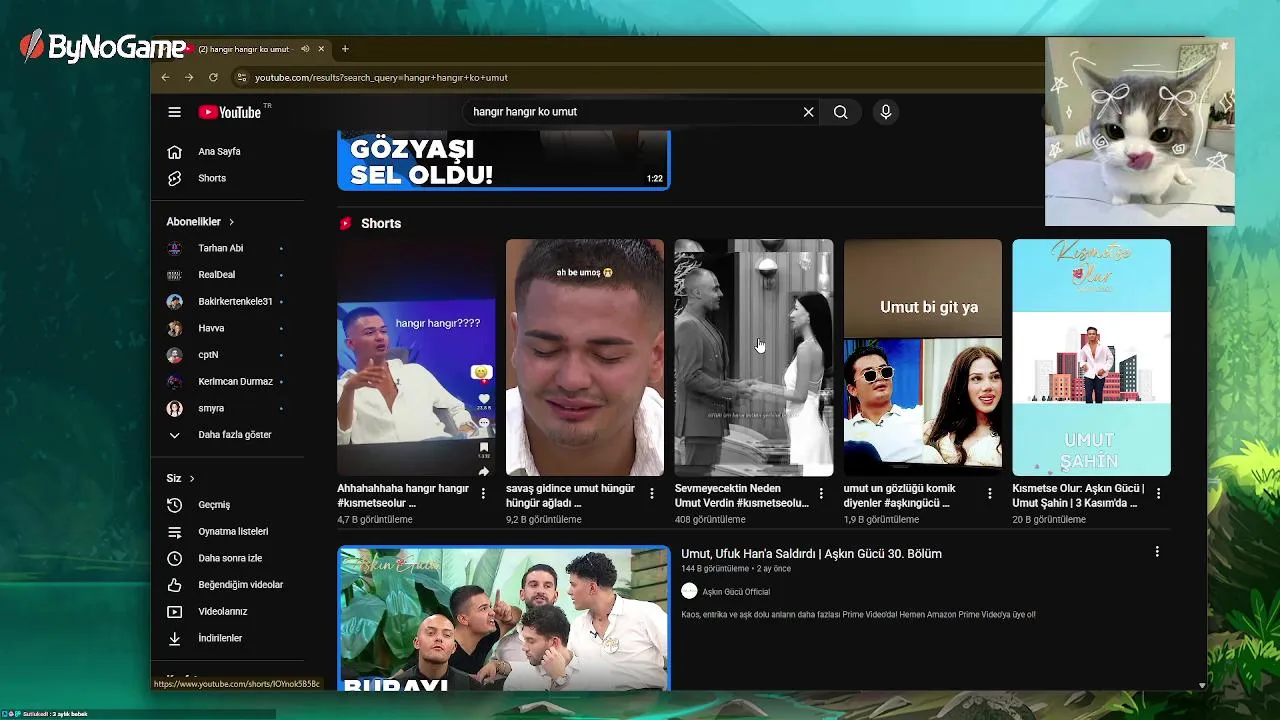Click the Shorts section heading

[381, 224]
